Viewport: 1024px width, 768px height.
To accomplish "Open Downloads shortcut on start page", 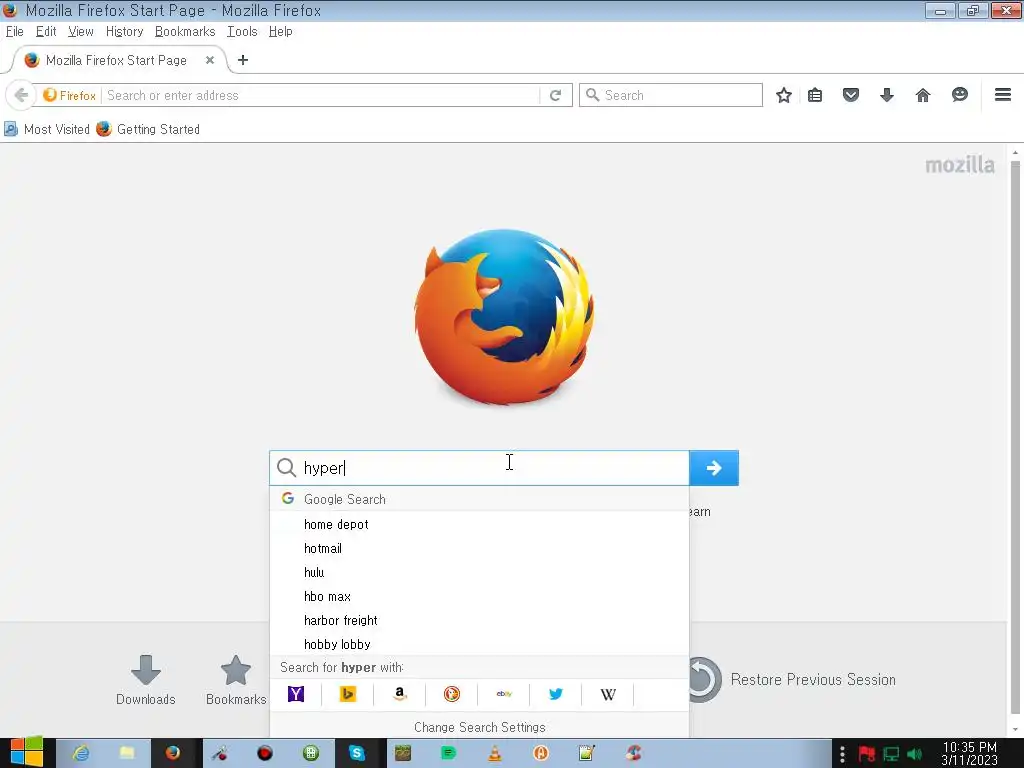I will 146,680.
